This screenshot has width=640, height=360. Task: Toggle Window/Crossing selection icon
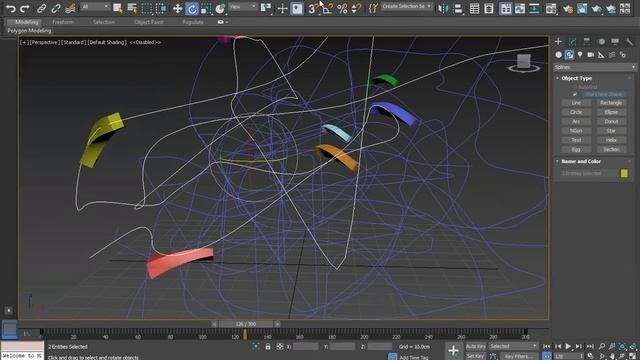pos(162,8)
